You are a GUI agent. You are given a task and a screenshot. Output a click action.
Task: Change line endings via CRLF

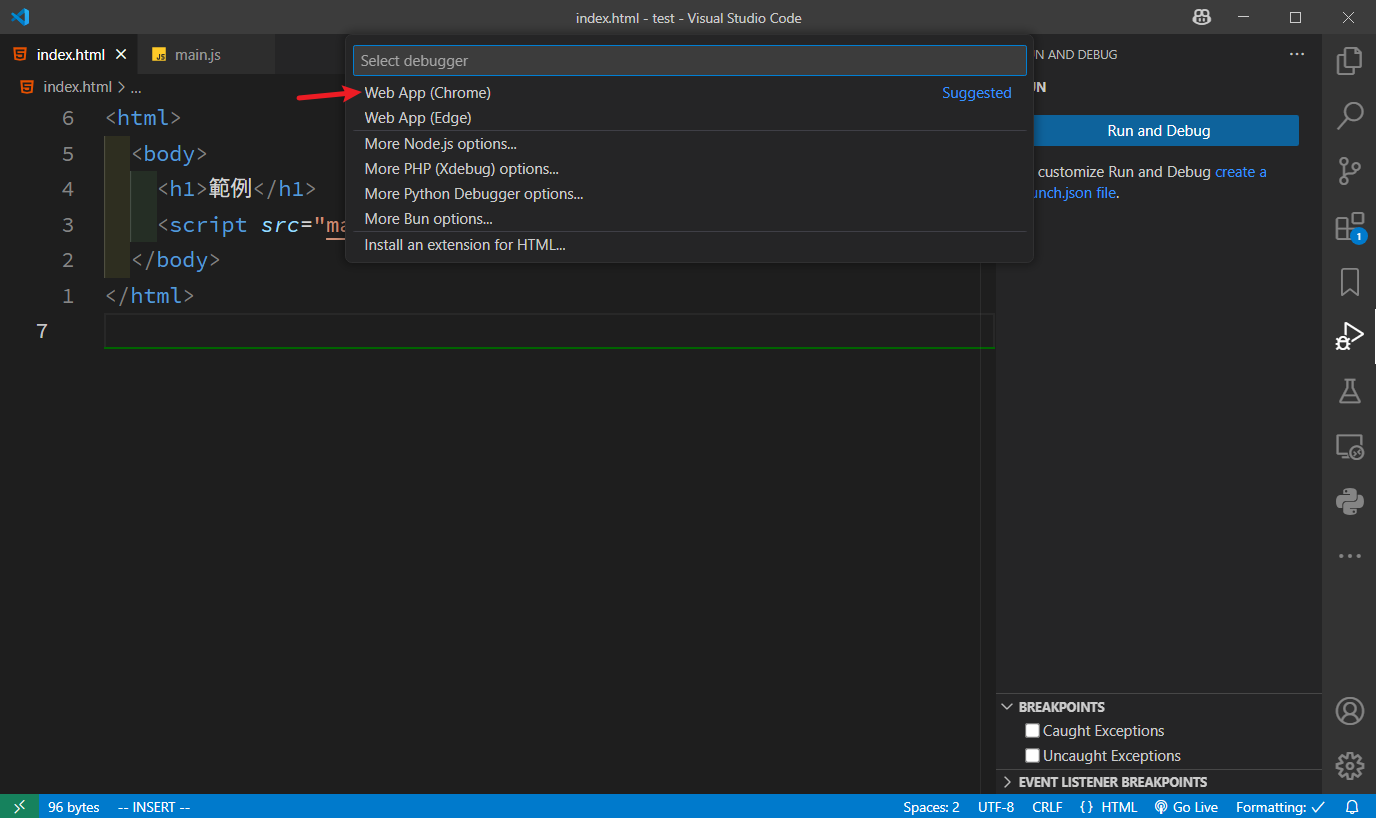point(1048,807)
